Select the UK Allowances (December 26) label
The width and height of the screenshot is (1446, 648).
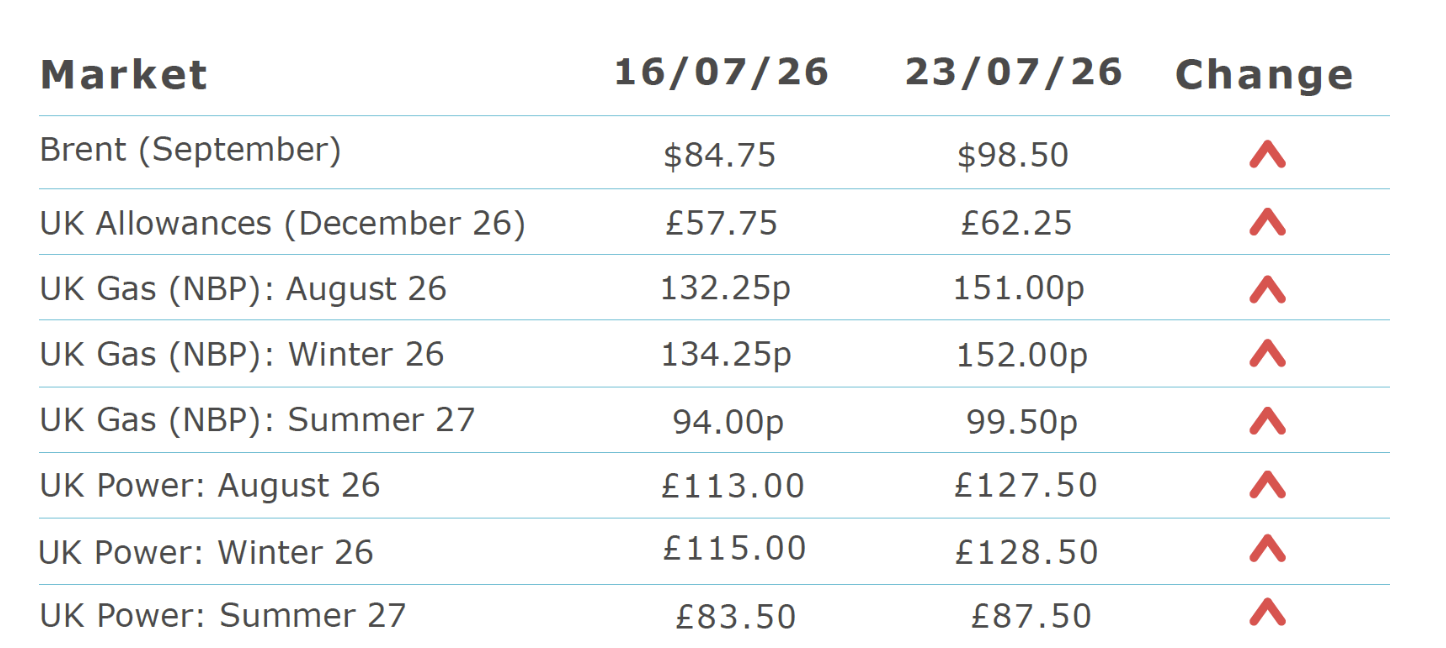pos(282,223)
